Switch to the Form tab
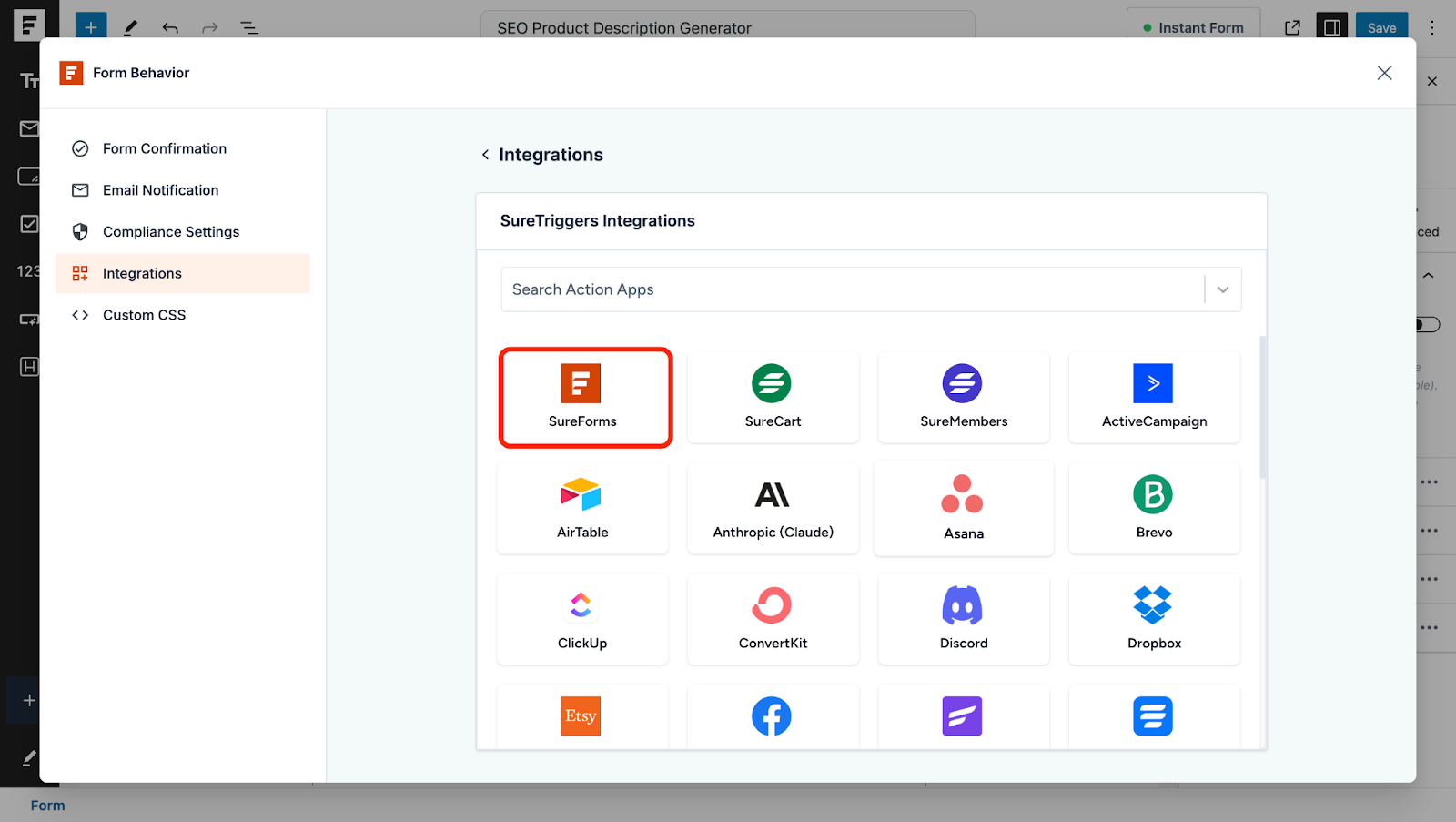The image size is (1456, 822). (46, 805)
